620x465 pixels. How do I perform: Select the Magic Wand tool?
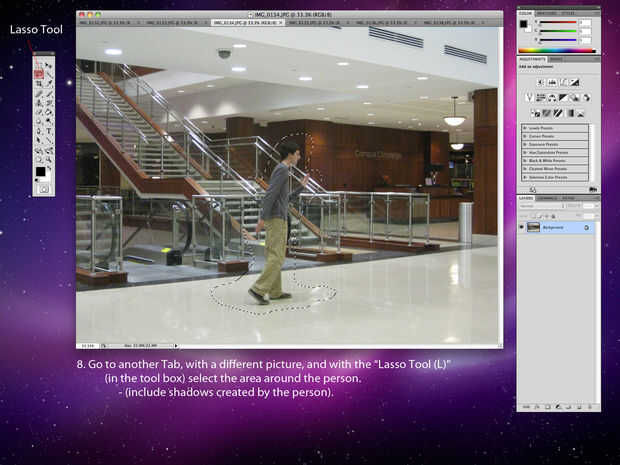click(x=49, y=74)
